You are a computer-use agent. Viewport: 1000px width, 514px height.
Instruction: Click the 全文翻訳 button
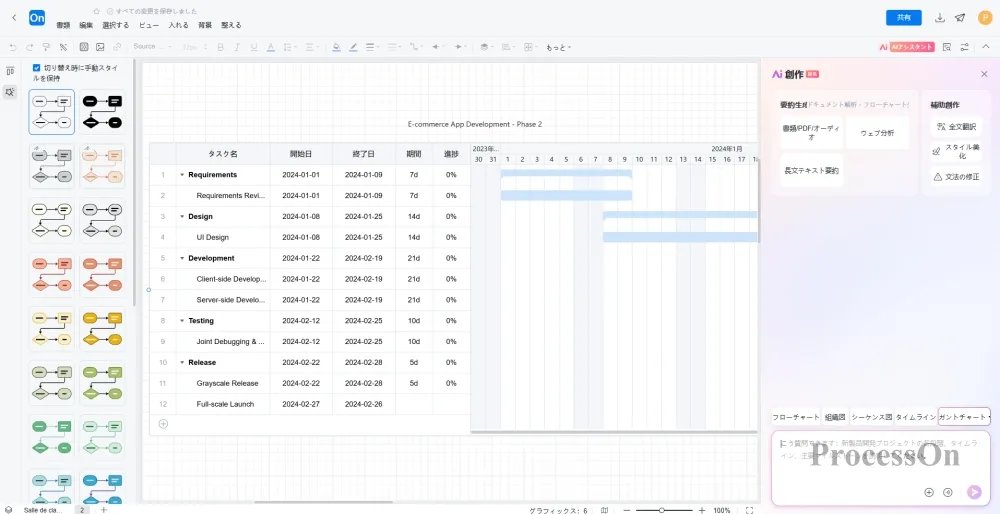tap(955, 127)
